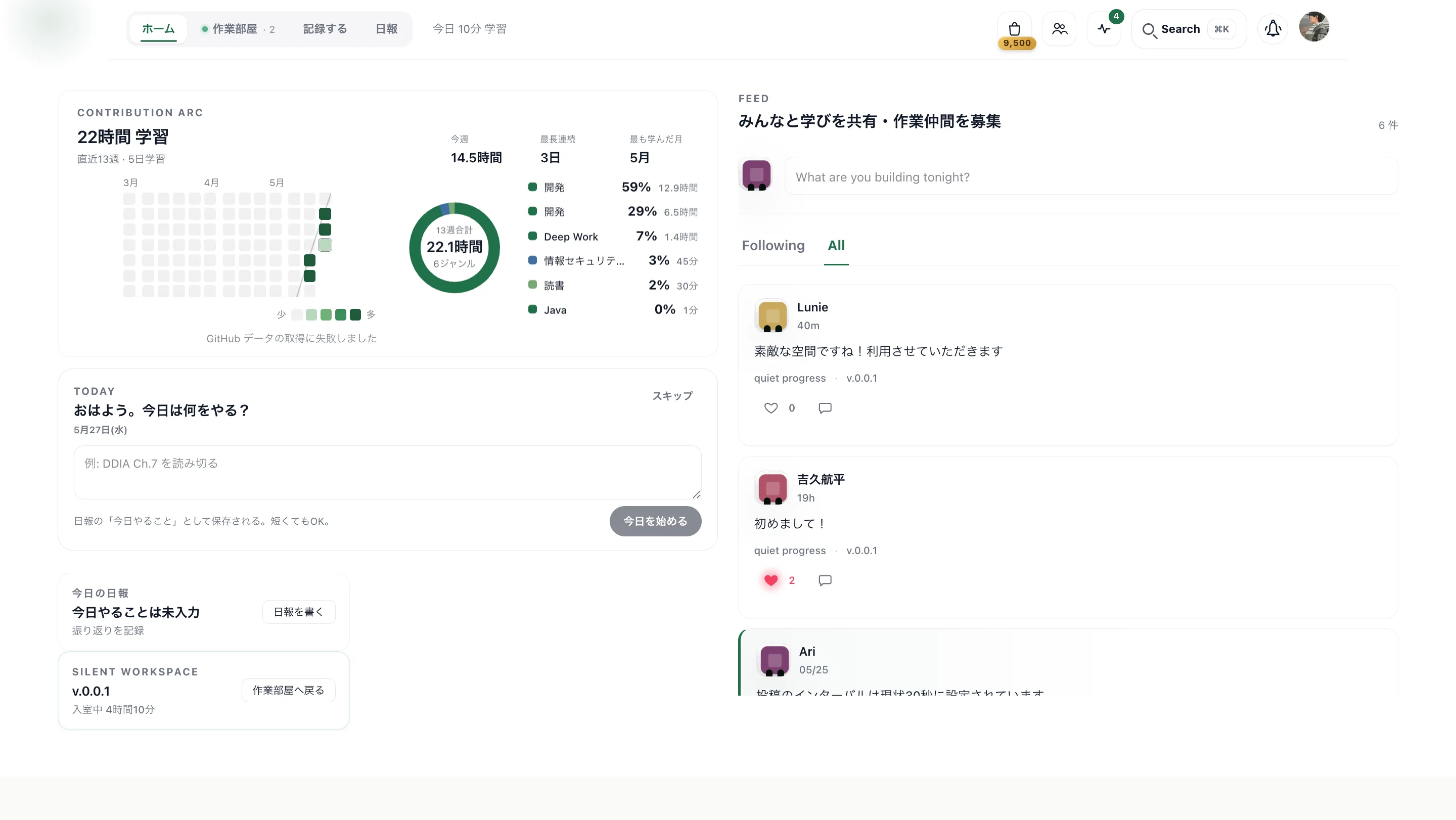The image size is (1456, 820).
Task: Click the スキップ link
Action: pyautogui.click(x=672, y=396)
